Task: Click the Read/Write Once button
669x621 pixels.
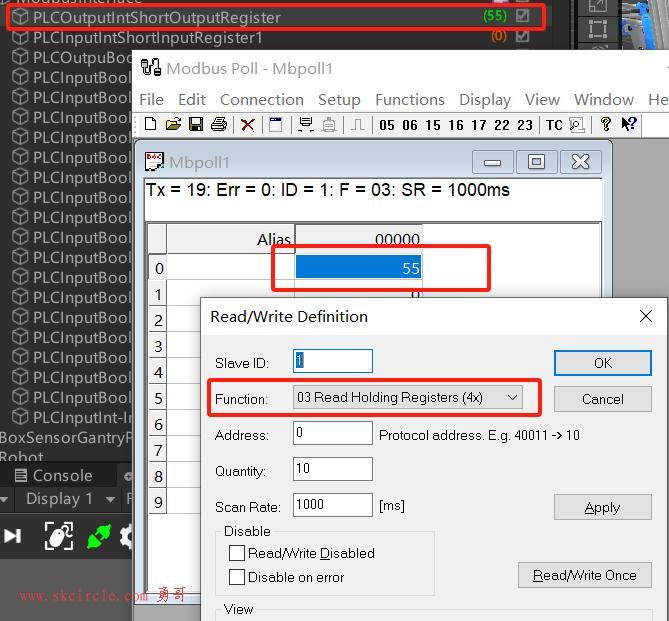Action: tap(585, 575)
